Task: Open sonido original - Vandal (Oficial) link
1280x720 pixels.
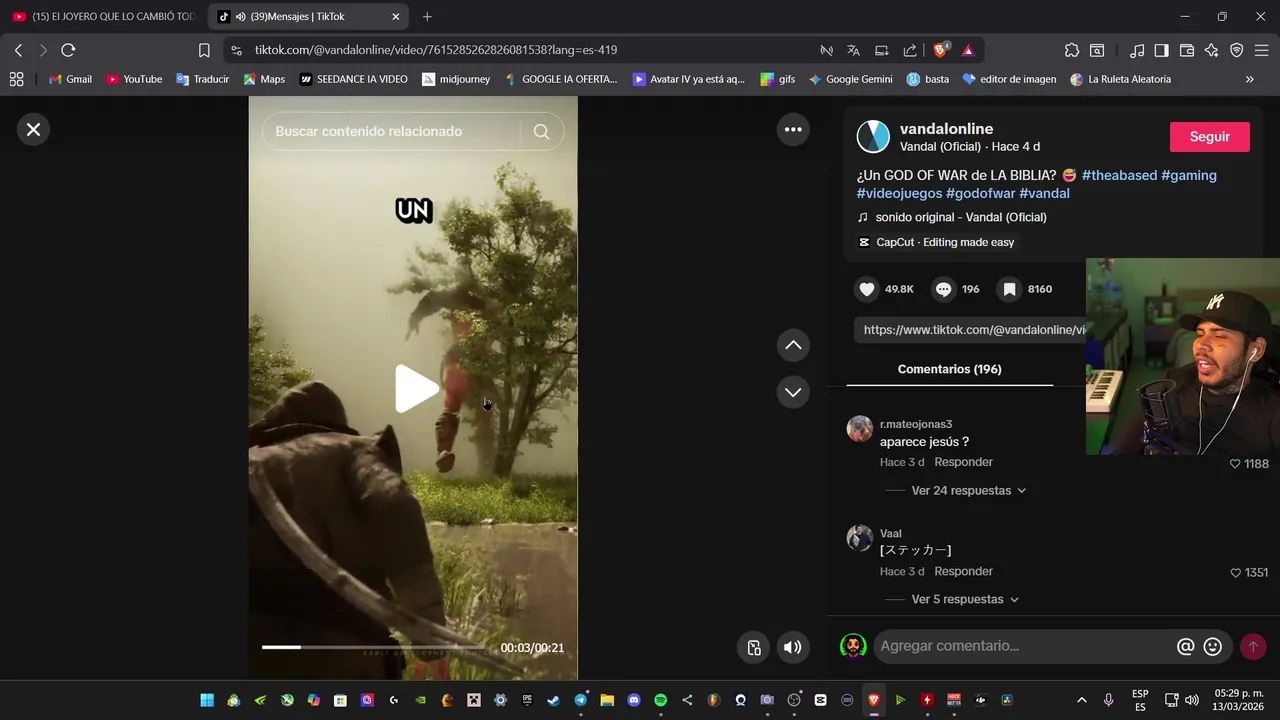Action: [x=961, y=217]
